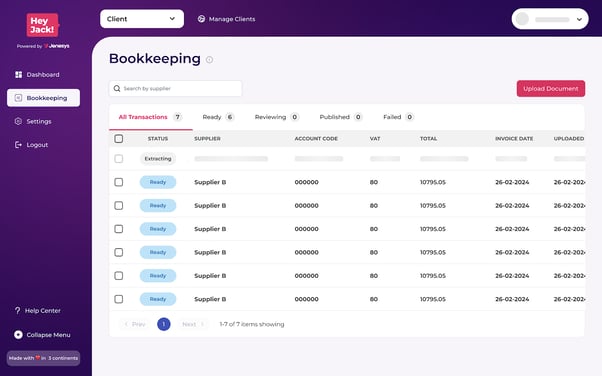The height and width of the screenshot is (376, 602).
Task: Focus the Search by supplier field
Action: pos(175,88)
